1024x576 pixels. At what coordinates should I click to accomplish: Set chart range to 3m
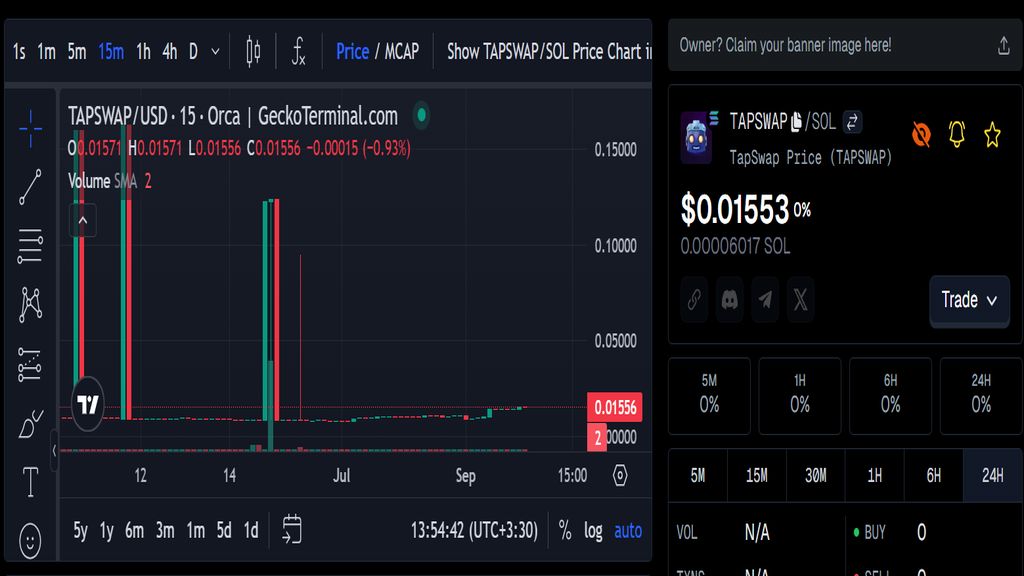[x=165, y=530]
